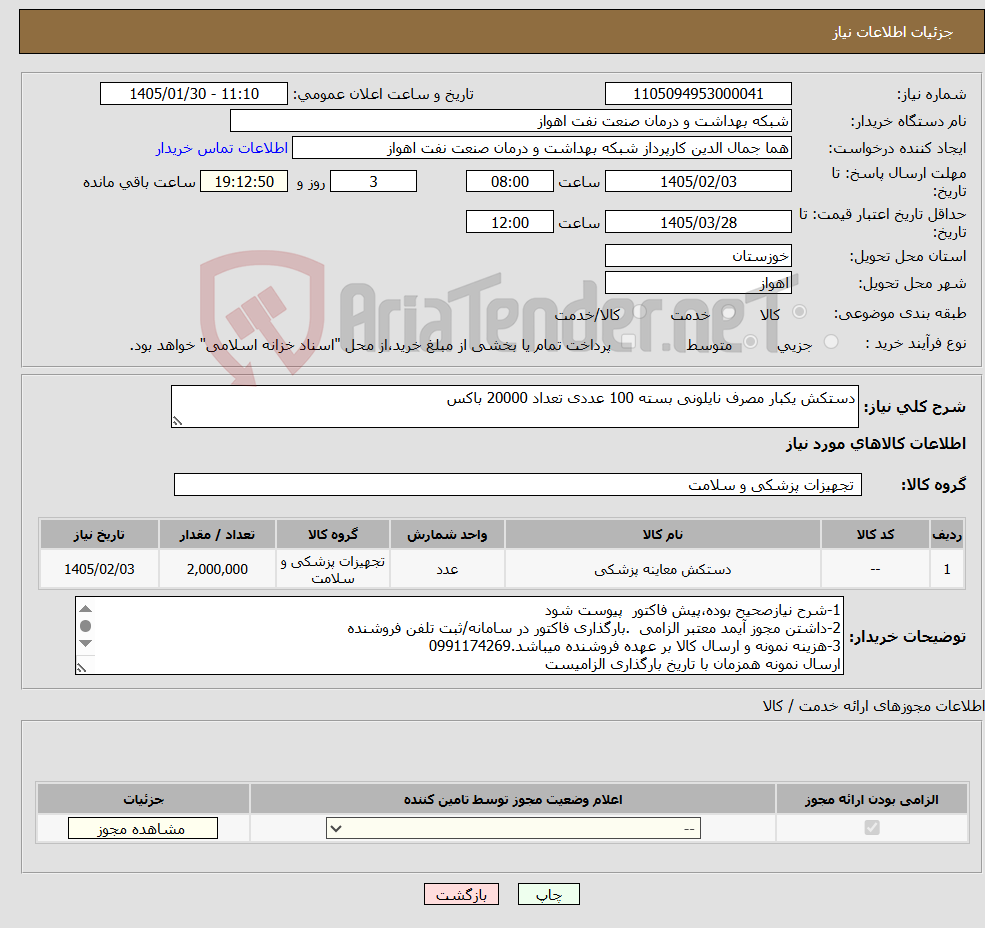Open the license status dropdown
Screen dimensions: 985x928
click(513, 828)
